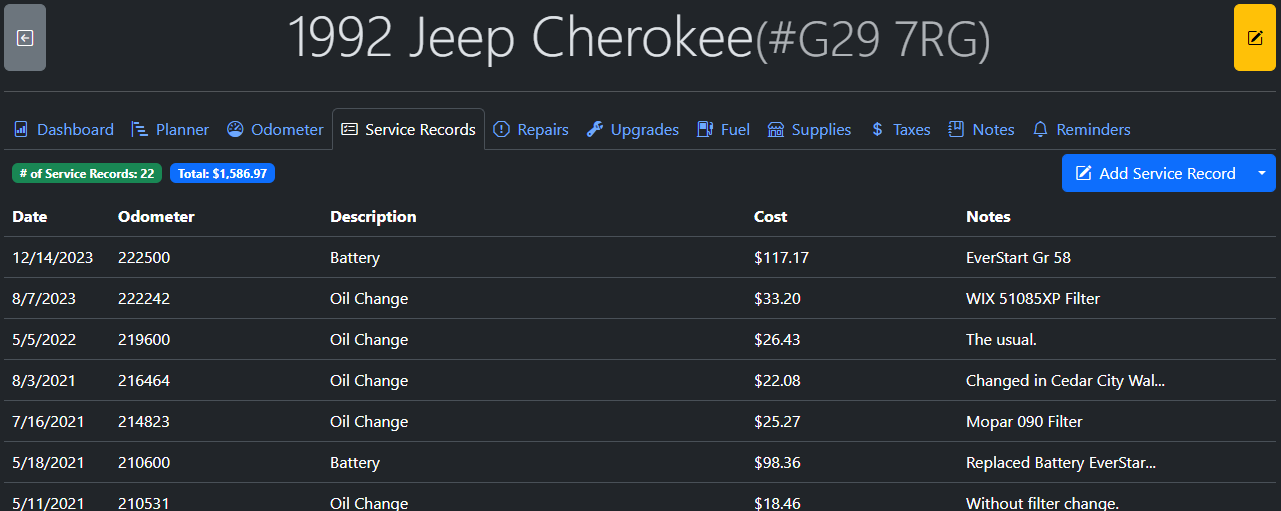Click the total cost $1,586.97 badge

pos(222,174)
